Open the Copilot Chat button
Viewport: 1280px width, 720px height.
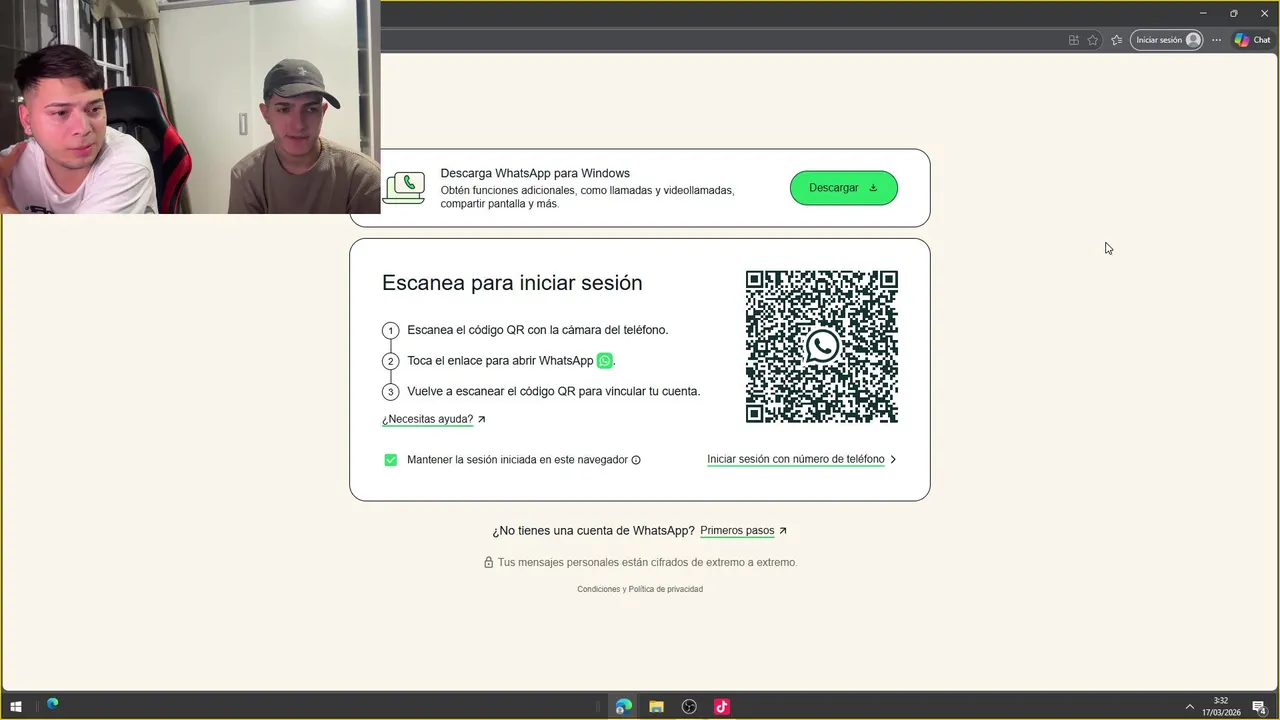[1252, 40]
